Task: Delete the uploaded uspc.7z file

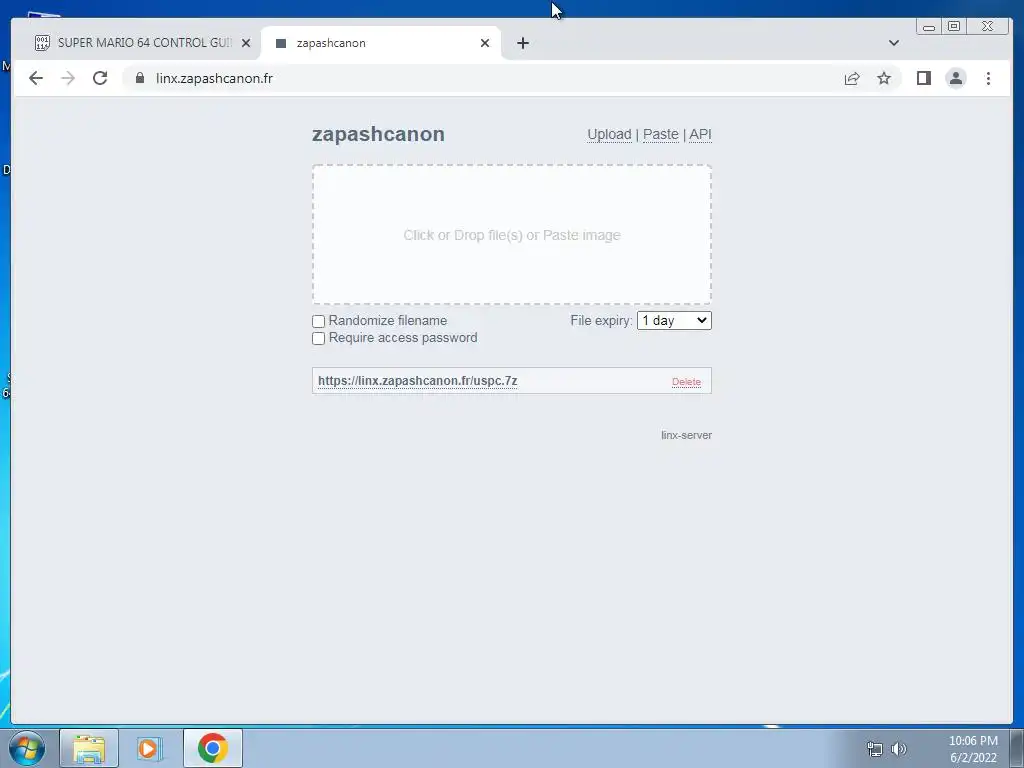Action: point(686,382)
